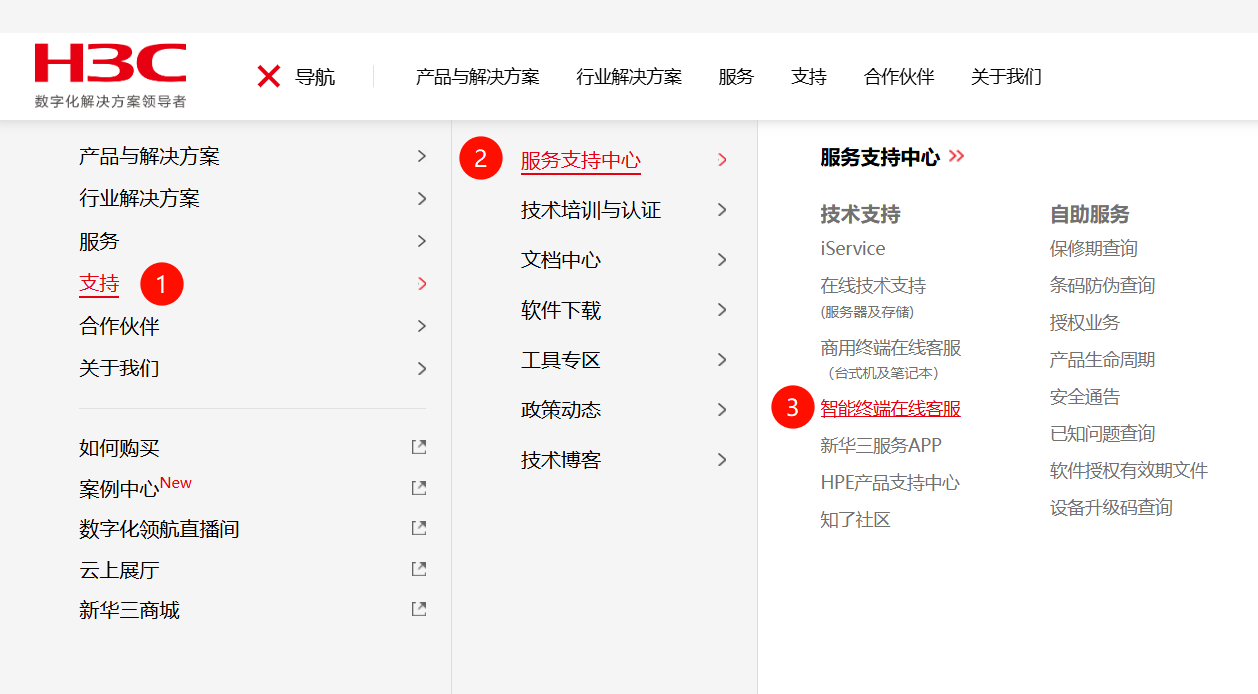Select 服务支持中心 in middle submenu

(581, 160)
